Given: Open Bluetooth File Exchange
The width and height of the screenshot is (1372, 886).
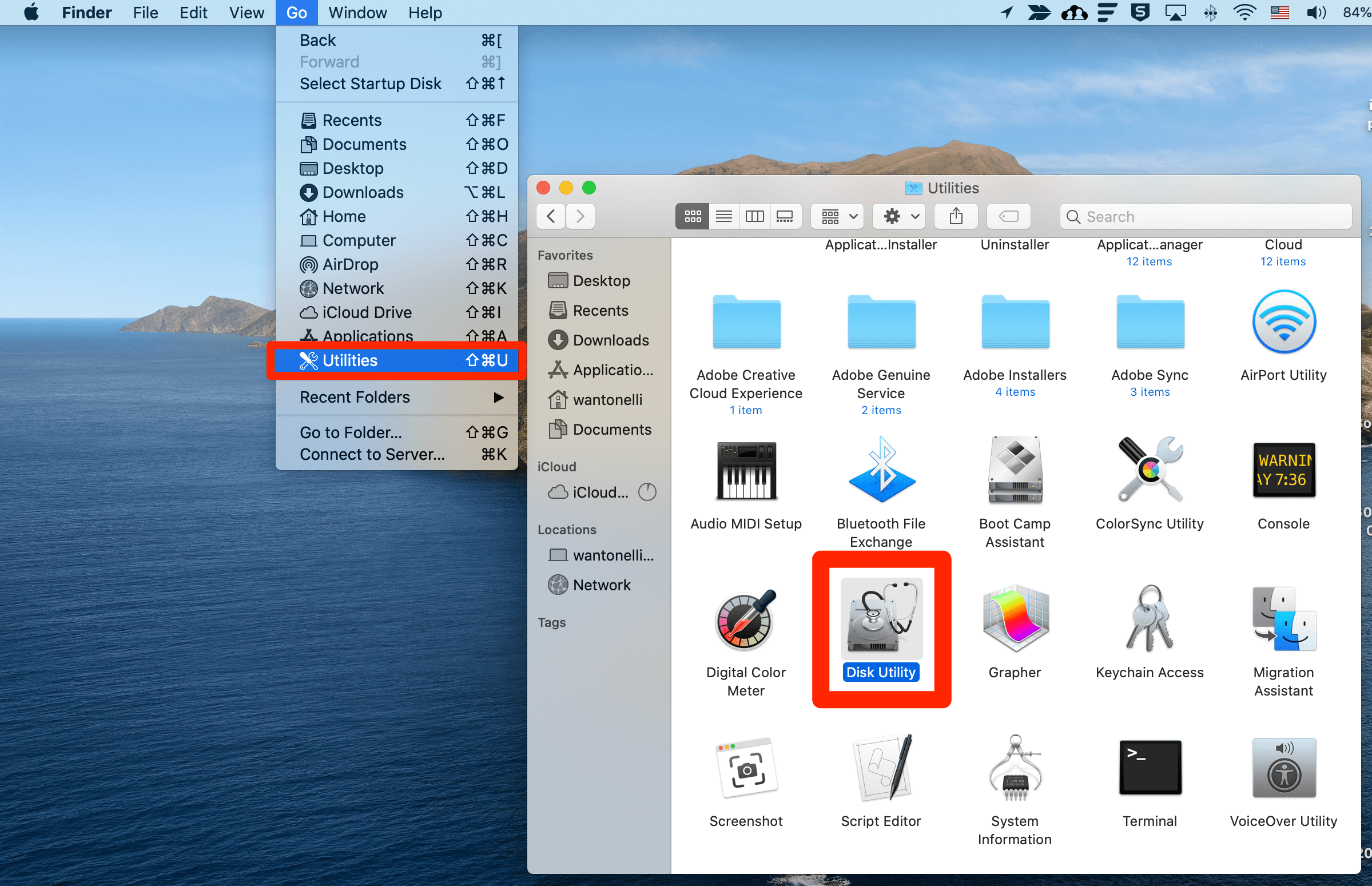Looking at the screenshot, I should point(881,471).
